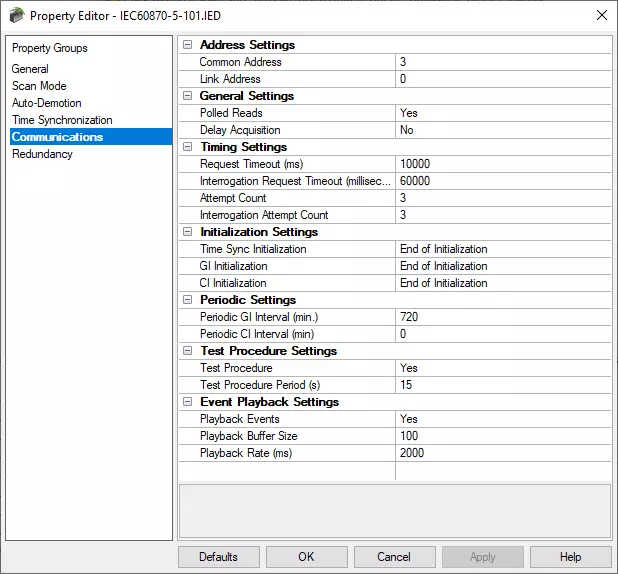Select the Periodic CI Interval (min) label
The height and width of the screenshot is (574, 618).
point(257,334)
